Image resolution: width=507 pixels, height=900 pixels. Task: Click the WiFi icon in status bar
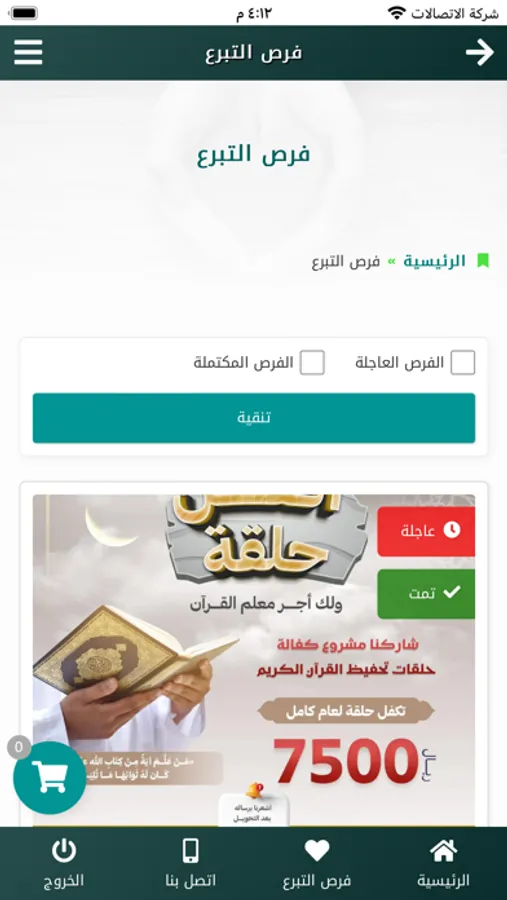point(397,13)
